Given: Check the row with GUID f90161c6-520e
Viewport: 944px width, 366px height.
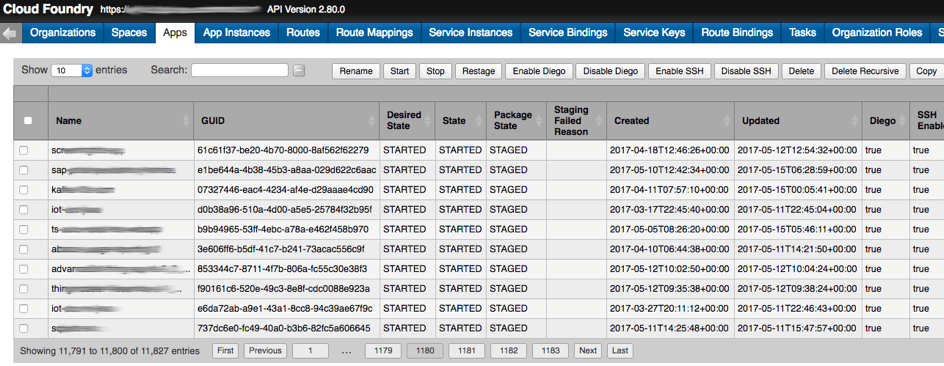Looking at the screenshot, I should pyautogui.click(x=23, y=289).
